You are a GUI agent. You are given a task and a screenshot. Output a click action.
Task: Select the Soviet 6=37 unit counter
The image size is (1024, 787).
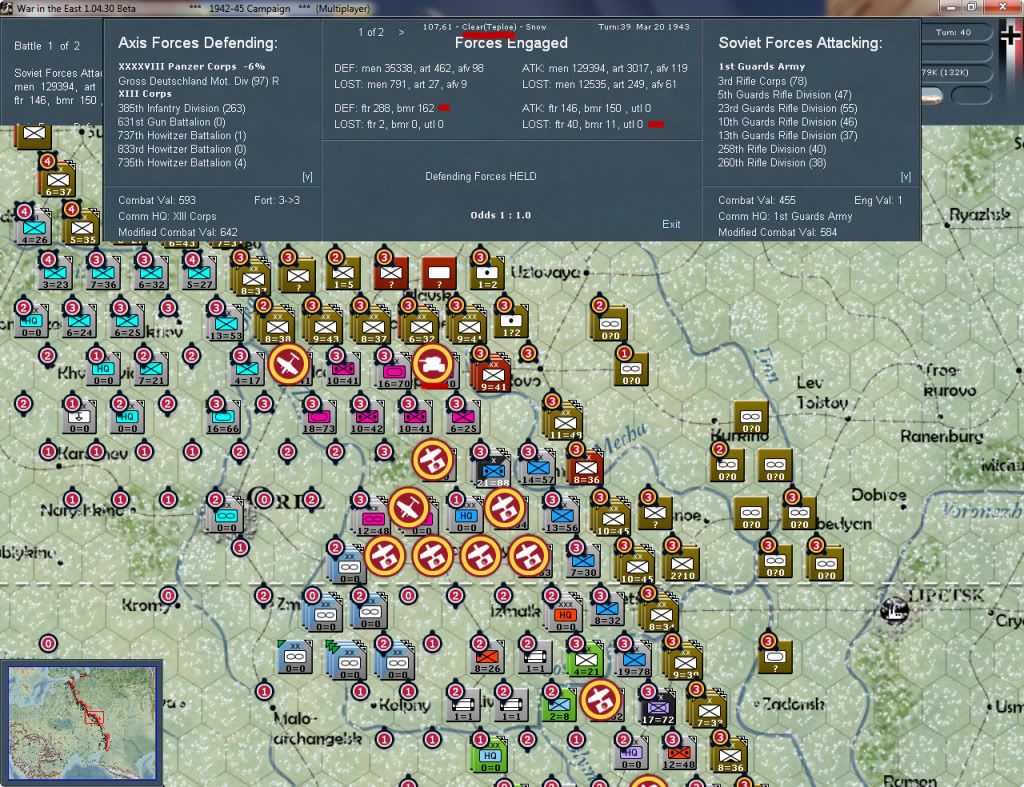coord(58,181)
